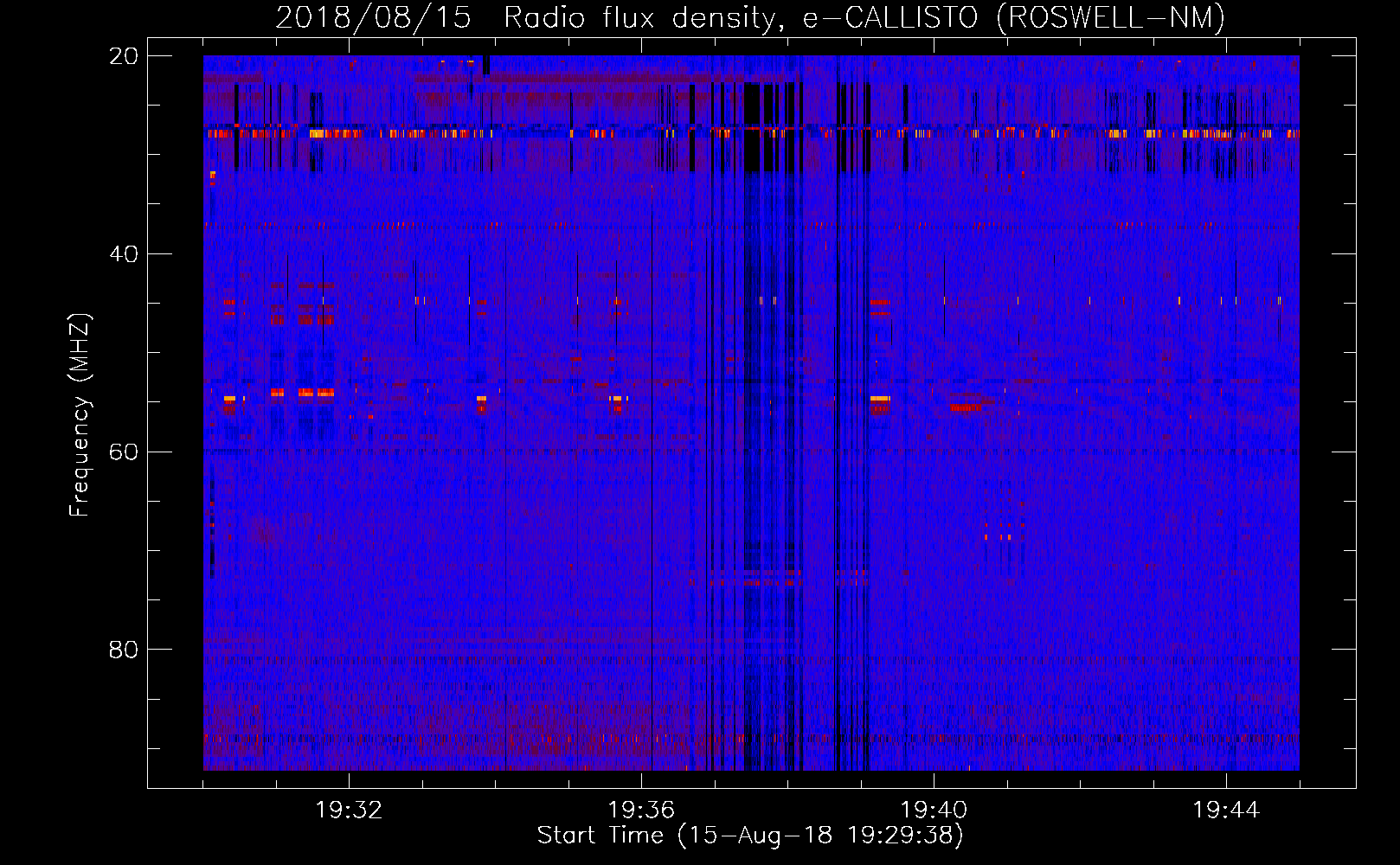This screenshot has width=1400, height=865.
Task: Click the 'Start Time (15-Aug-18 19:29:38)' axis label
Action: point(750,836)
